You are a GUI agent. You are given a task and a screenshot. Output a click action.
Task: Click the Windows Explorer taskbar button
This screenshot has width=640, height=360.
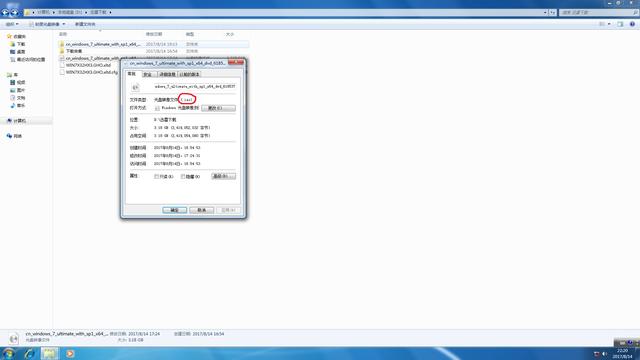click(49, 353)
